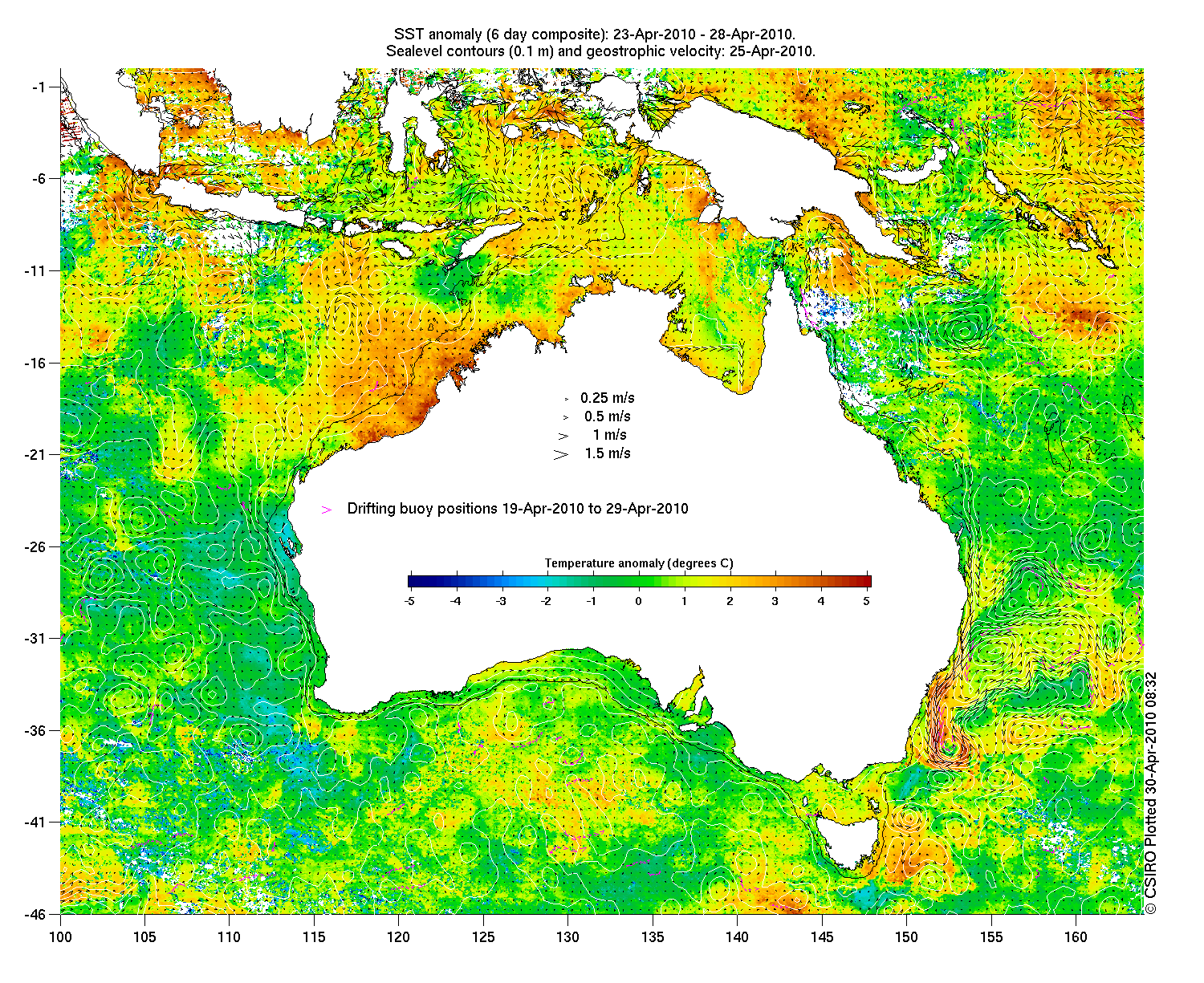The image size is (1204, 983).
Task: Click the colorbar tick label 3
Action: click(775, 600)
